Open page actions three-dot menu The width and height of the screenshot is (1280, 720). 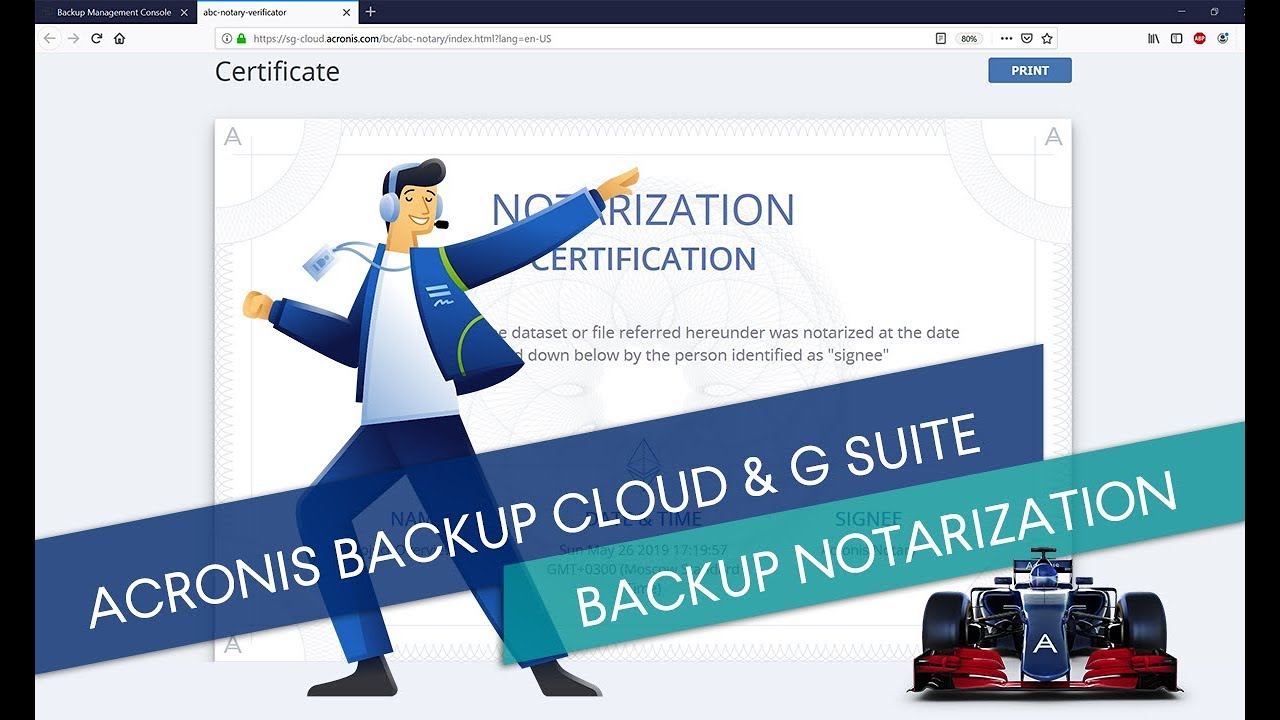(x=1006, y=38)
